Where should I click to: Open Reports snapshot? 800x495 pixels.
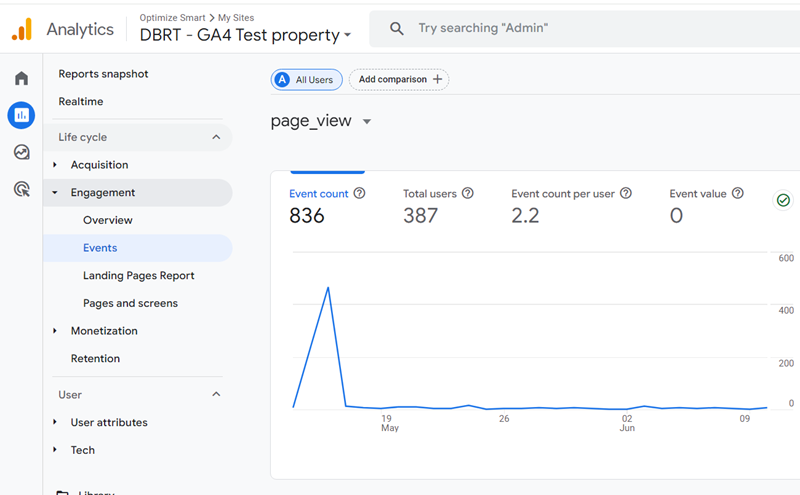(103, 74)
